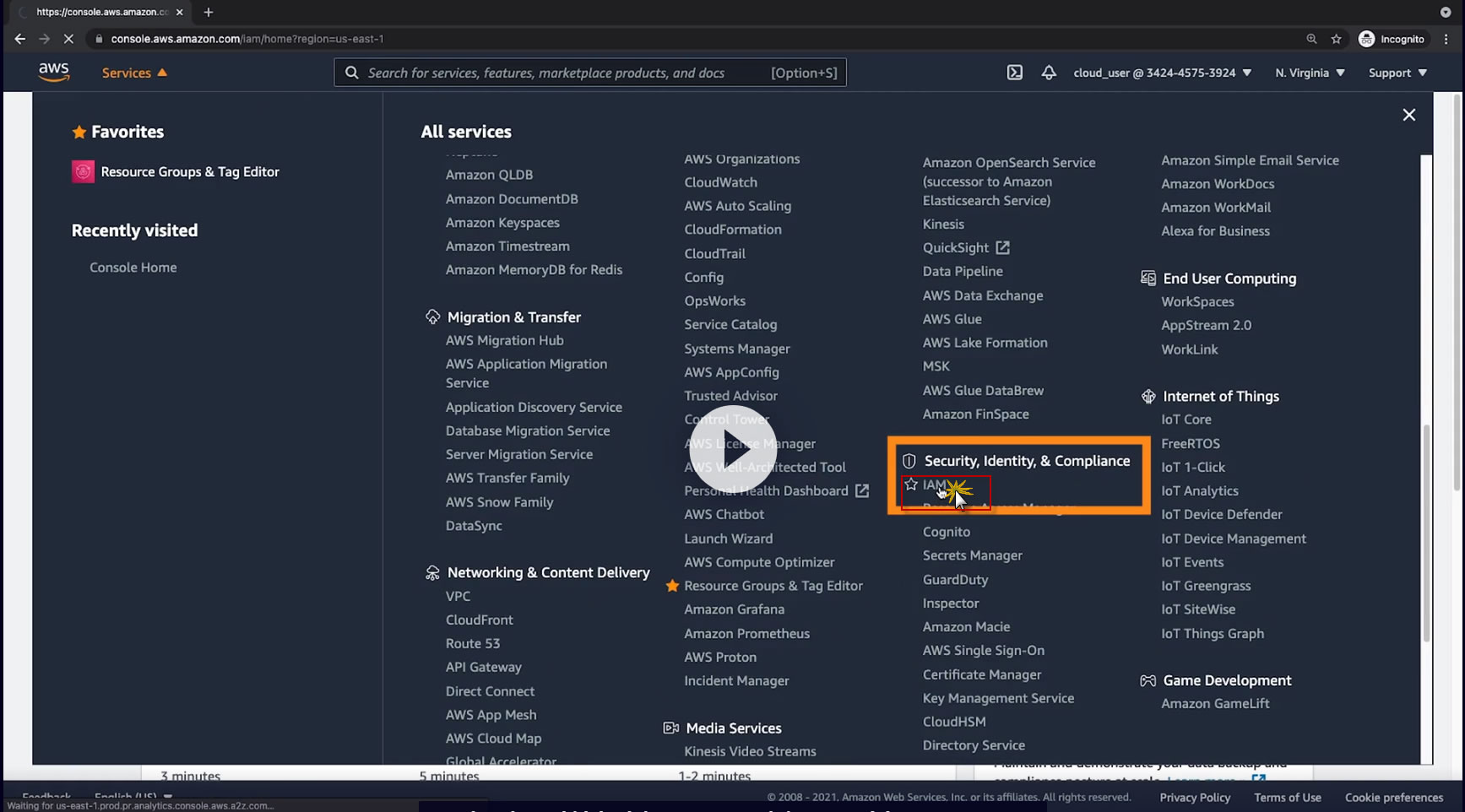Click the Migration & Transfer category icon
This screenshot has height=812, width=1465.
tap(432, 317)
